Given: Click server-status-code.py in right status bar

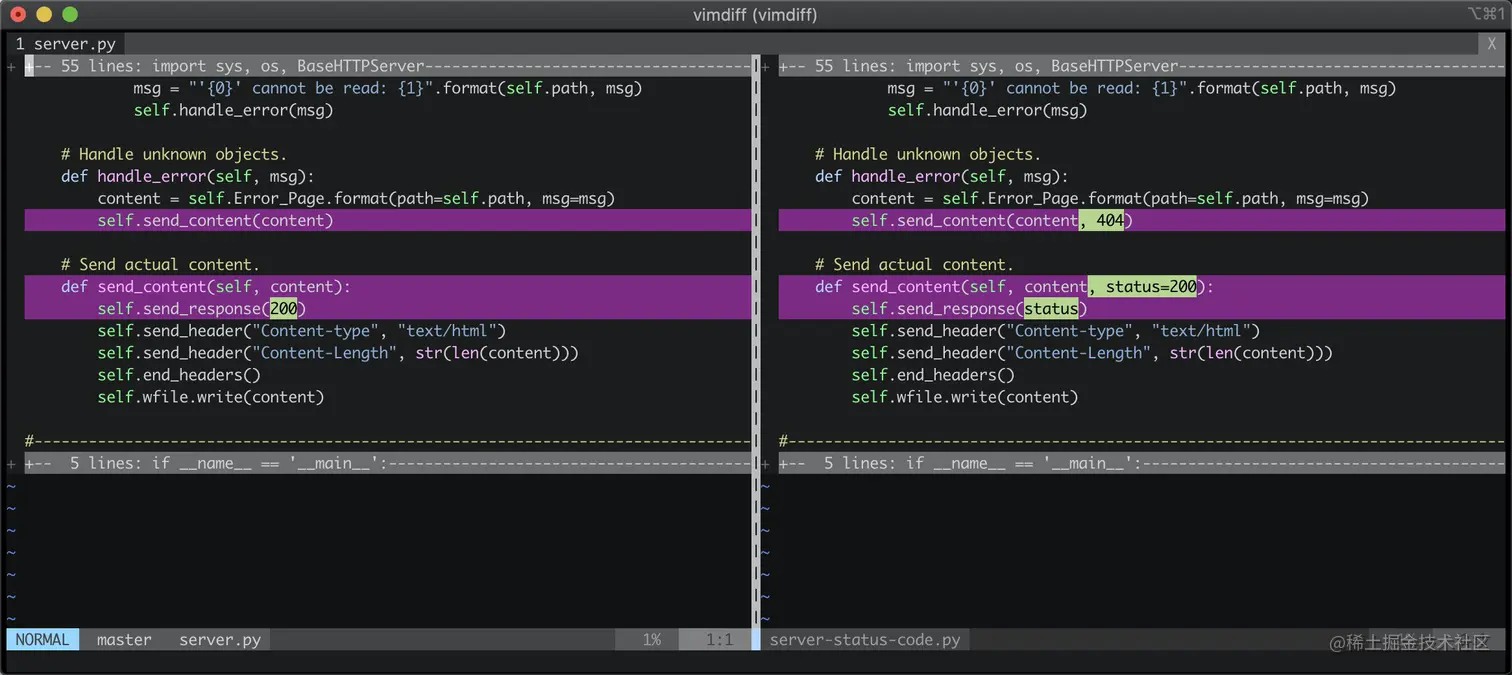Looking at the screenshot, I should pos(864,639).
